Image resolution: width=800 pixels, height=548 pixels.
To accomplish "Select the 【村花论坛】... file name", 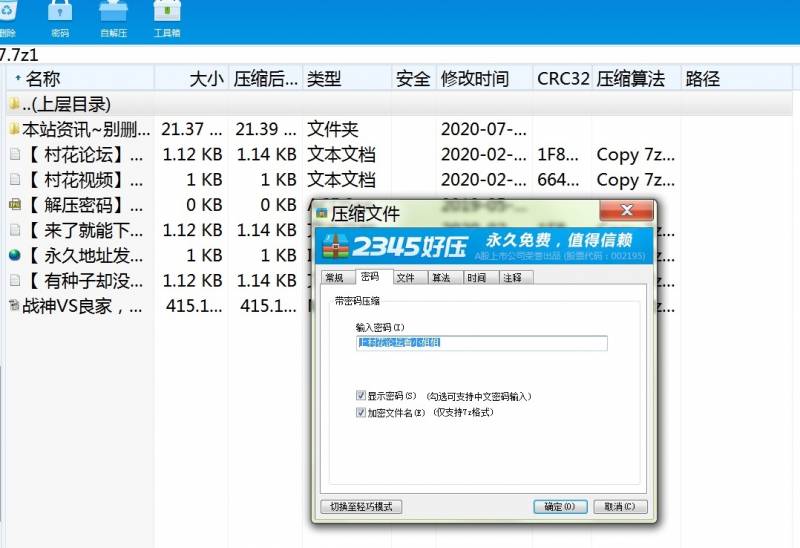I will click(84, 155).
